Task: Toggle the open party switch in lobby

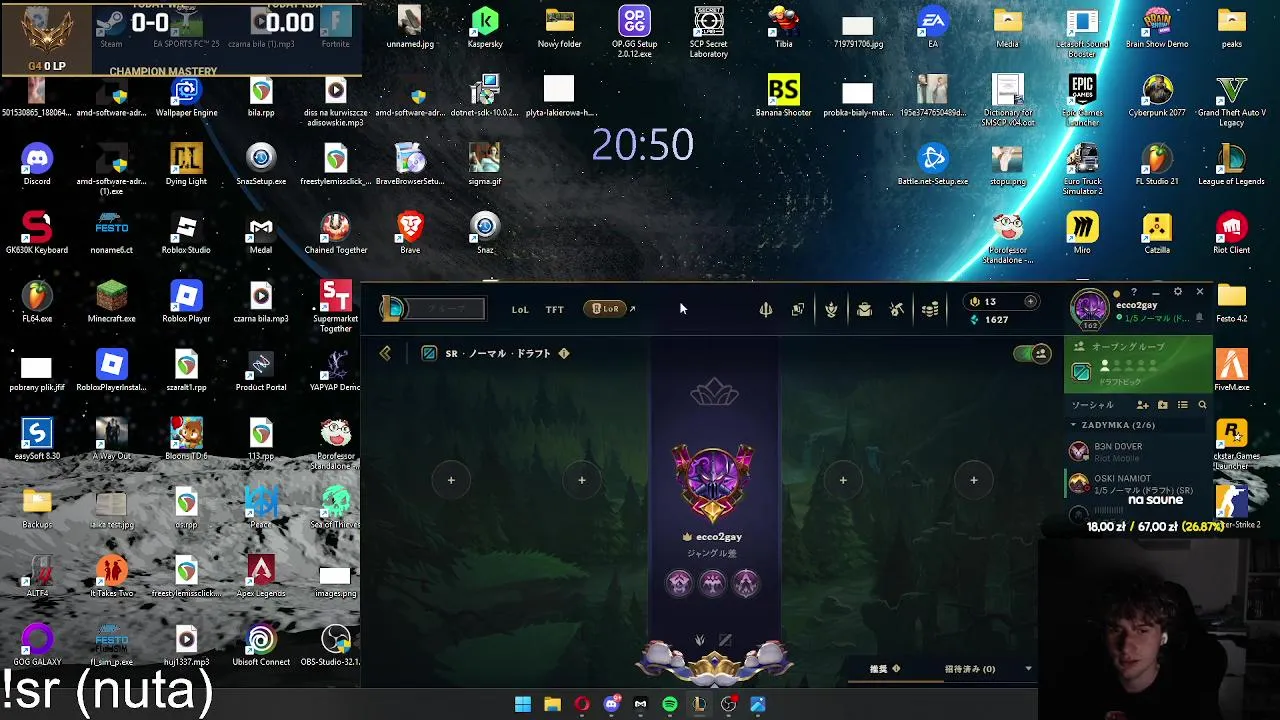Action: [1032, 353]
